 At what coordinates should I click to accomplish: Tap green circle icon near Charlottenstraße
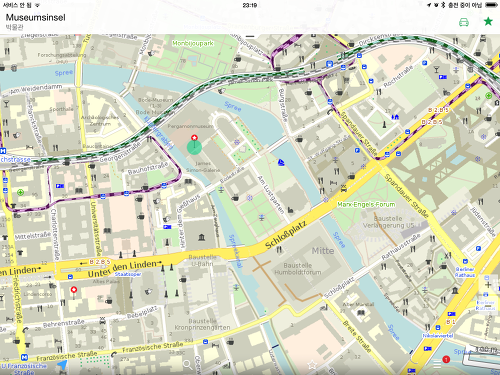[20, 192]
